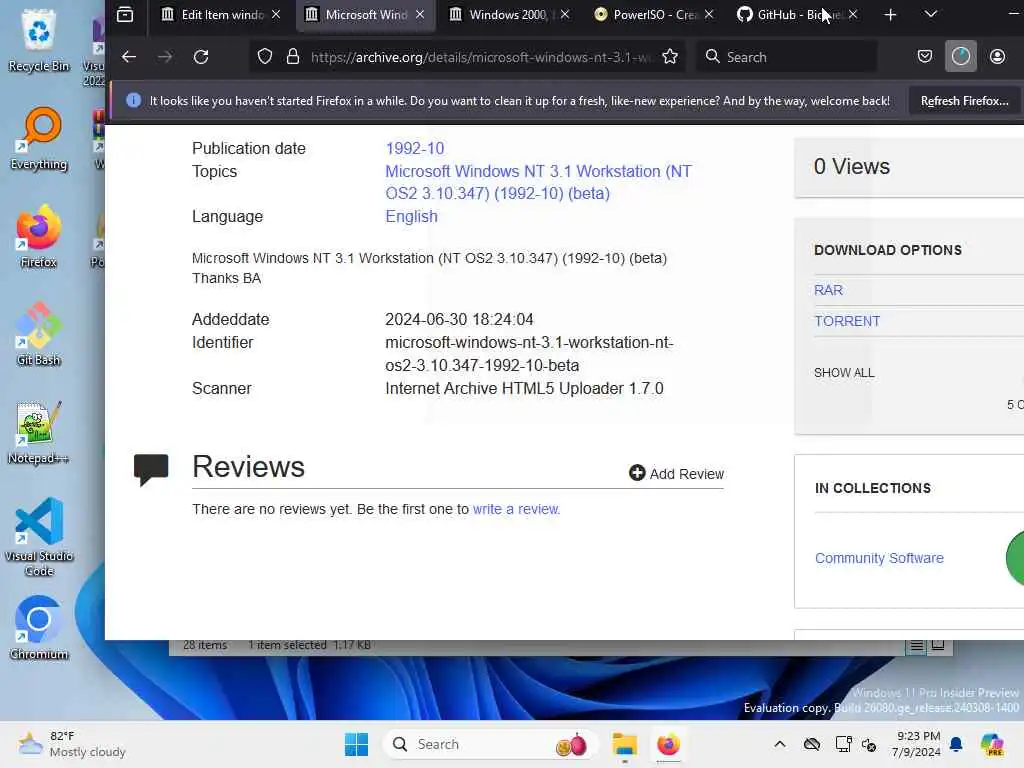Viewport: 1024px width, 768px height.
Task: Close the Edit Item window tab
Action: coord(276,14)
